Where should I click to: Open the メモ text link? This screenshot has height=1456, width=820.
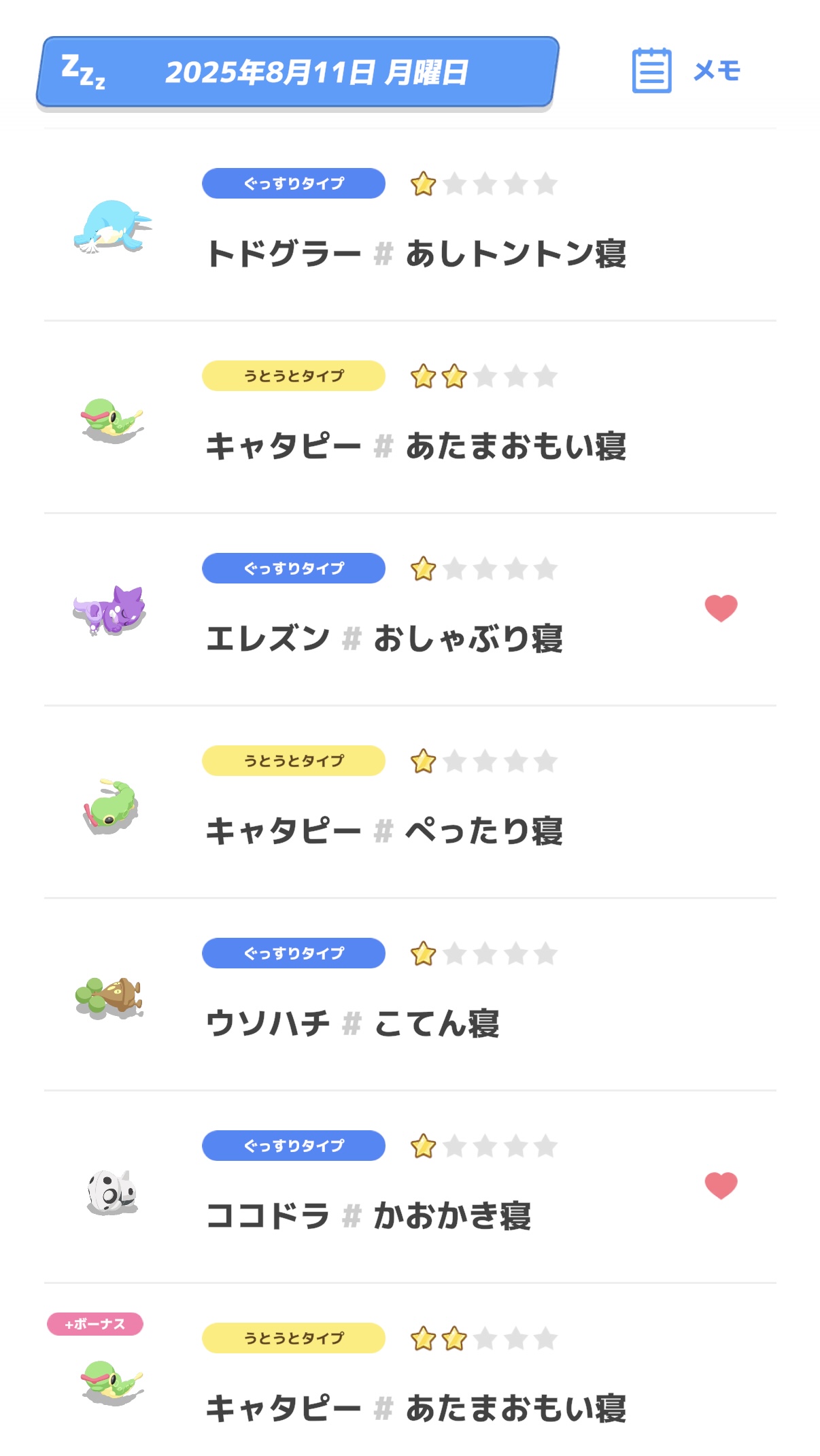click(x=717, y=71)
